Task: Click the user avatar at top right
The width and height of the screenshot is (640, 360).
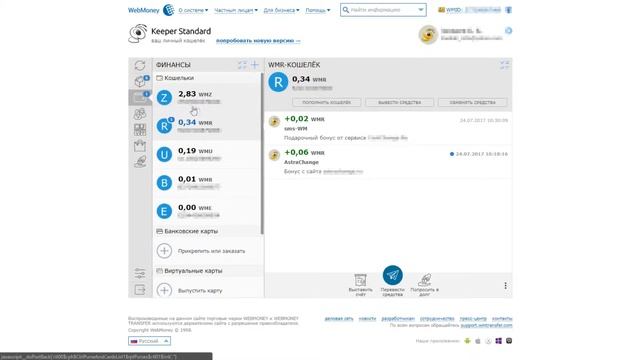Action: pos(428,35)
